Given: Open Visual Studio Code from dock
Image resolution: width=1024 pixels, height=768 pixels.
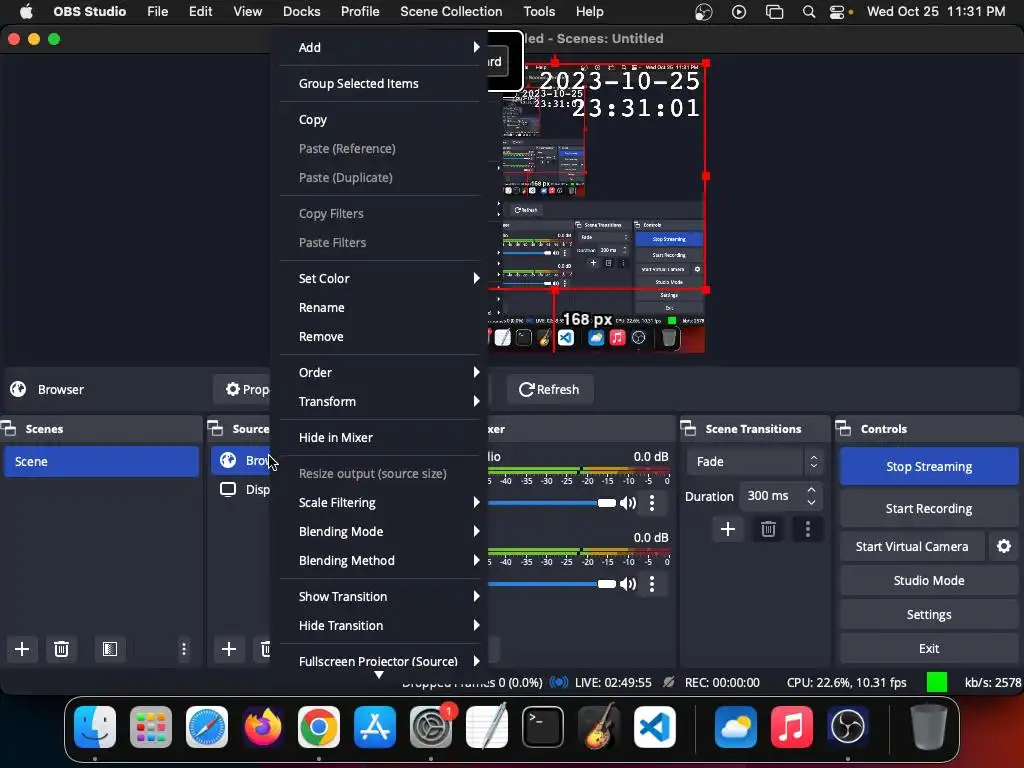Looking at the screenshot, I should click(x=655, y=727).
